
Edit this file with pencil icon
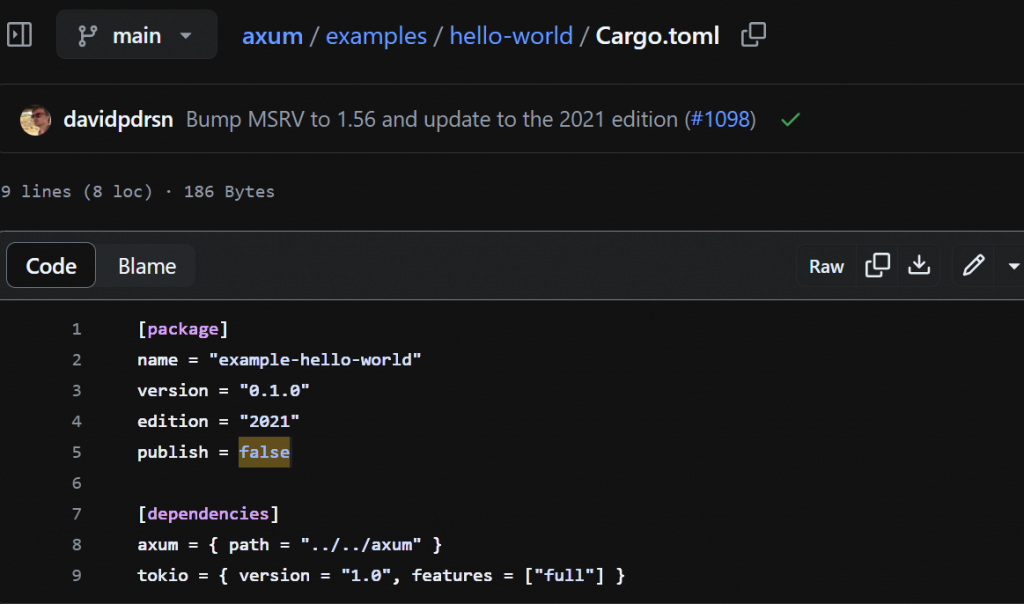click(x=973, y=265)
